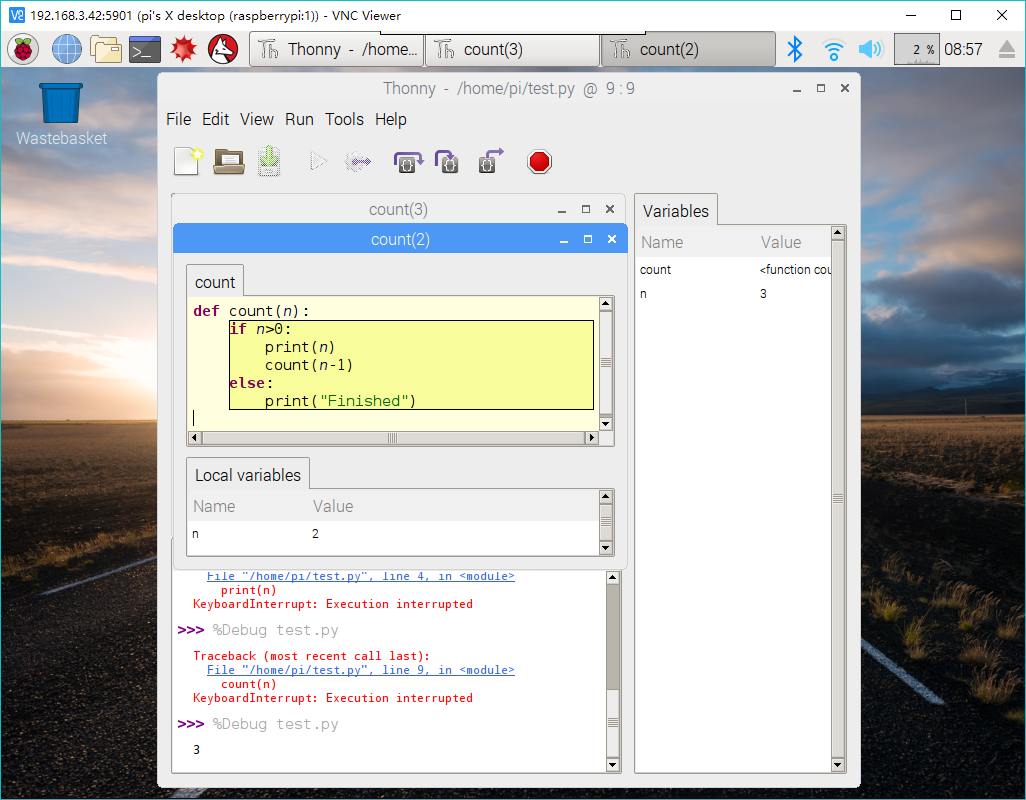
Task: Click the Step into debug icon
Action: [x=447, y=161]
